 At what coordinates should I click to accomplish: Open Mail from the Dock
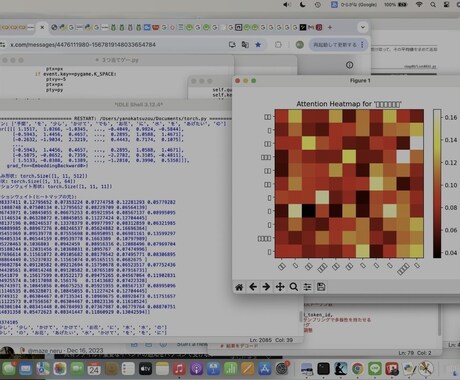(x=26, y=369)
